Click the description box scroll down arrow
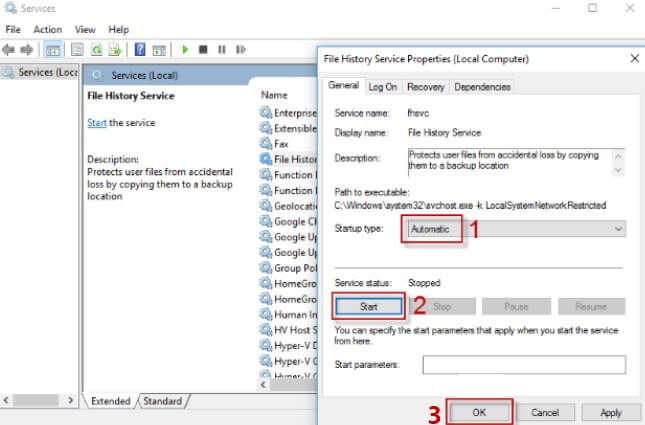Viewport: 645px width, 425px height. point(618,170)
